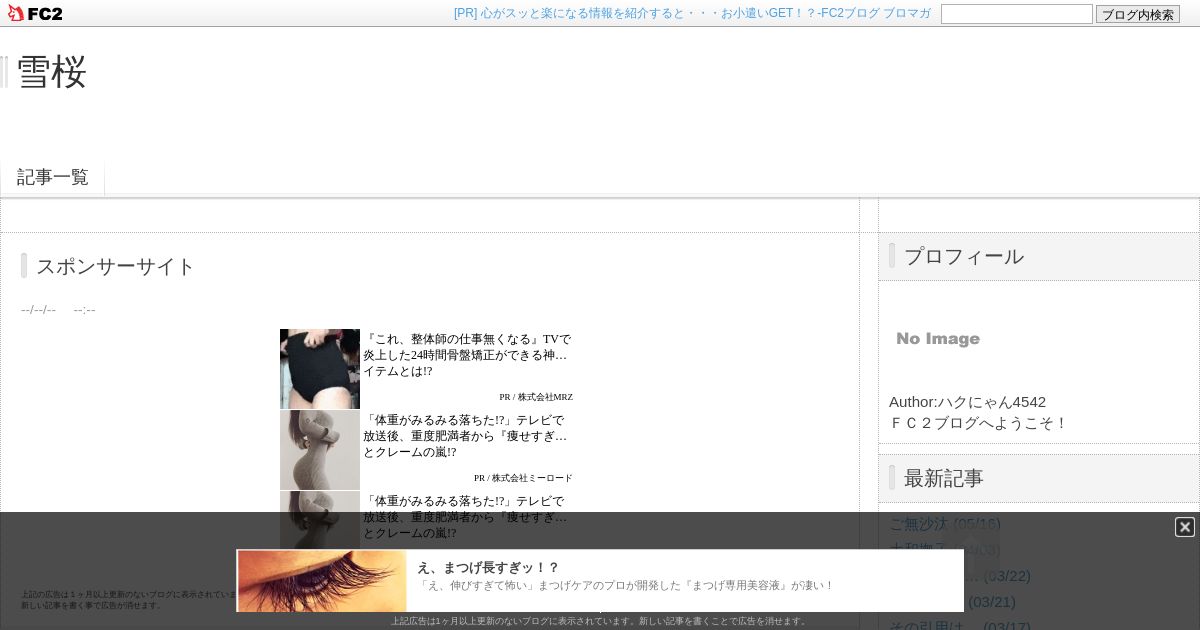
Task: Focus the blog search input field
Action: pyautogui.click(x=1017, y=14)
